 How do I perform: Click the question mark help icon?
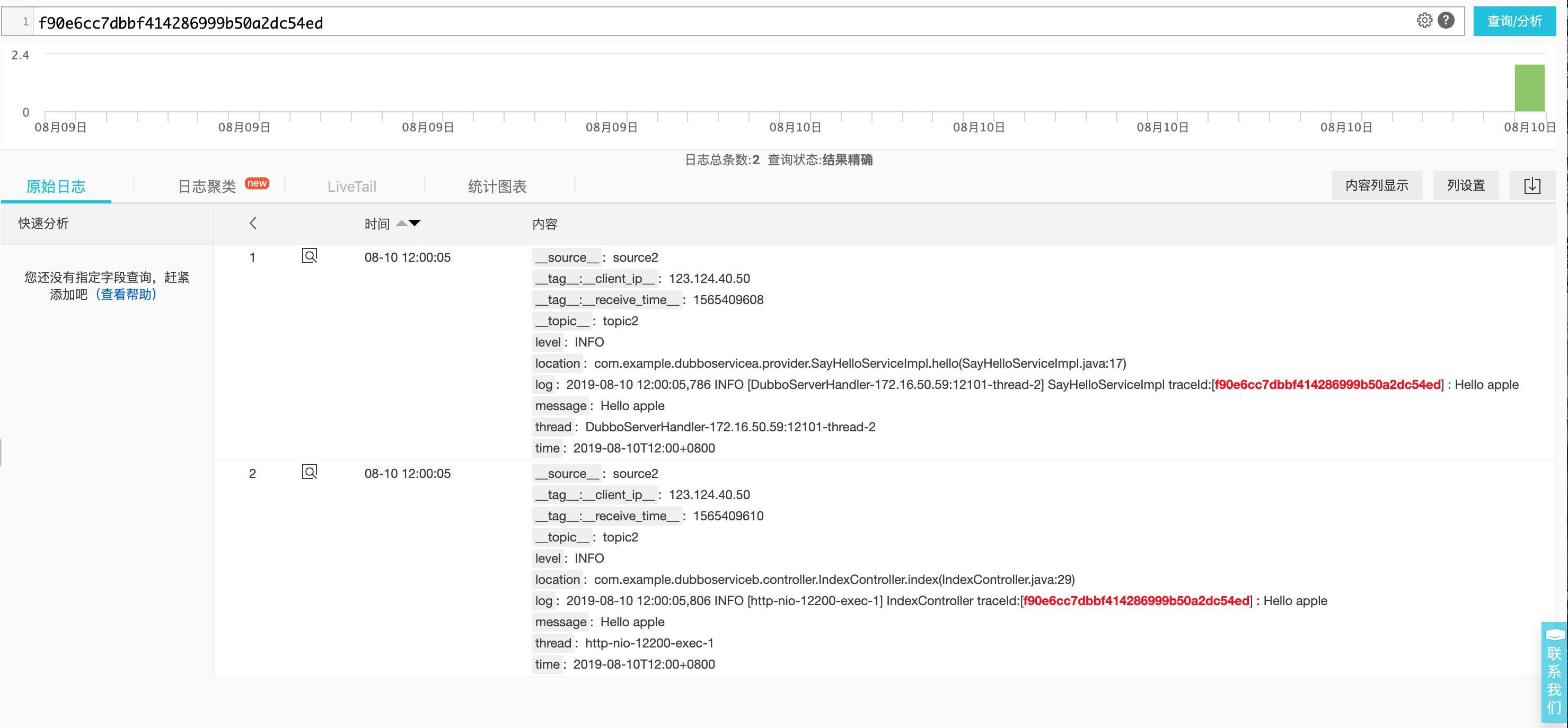tap(1446, 20)
